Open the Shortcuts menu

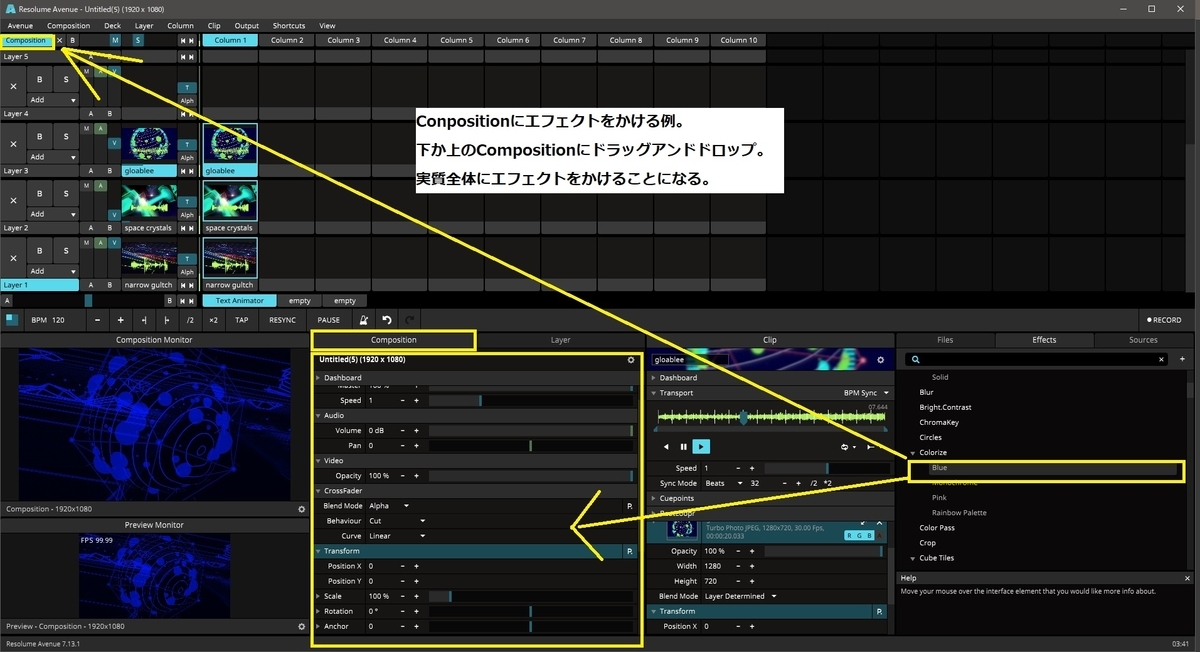click(x=289, y=26)
